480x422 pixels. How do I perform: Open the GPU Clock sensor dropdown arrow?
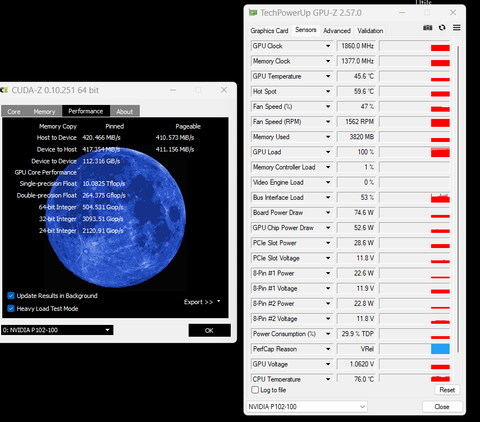point(328,46)
